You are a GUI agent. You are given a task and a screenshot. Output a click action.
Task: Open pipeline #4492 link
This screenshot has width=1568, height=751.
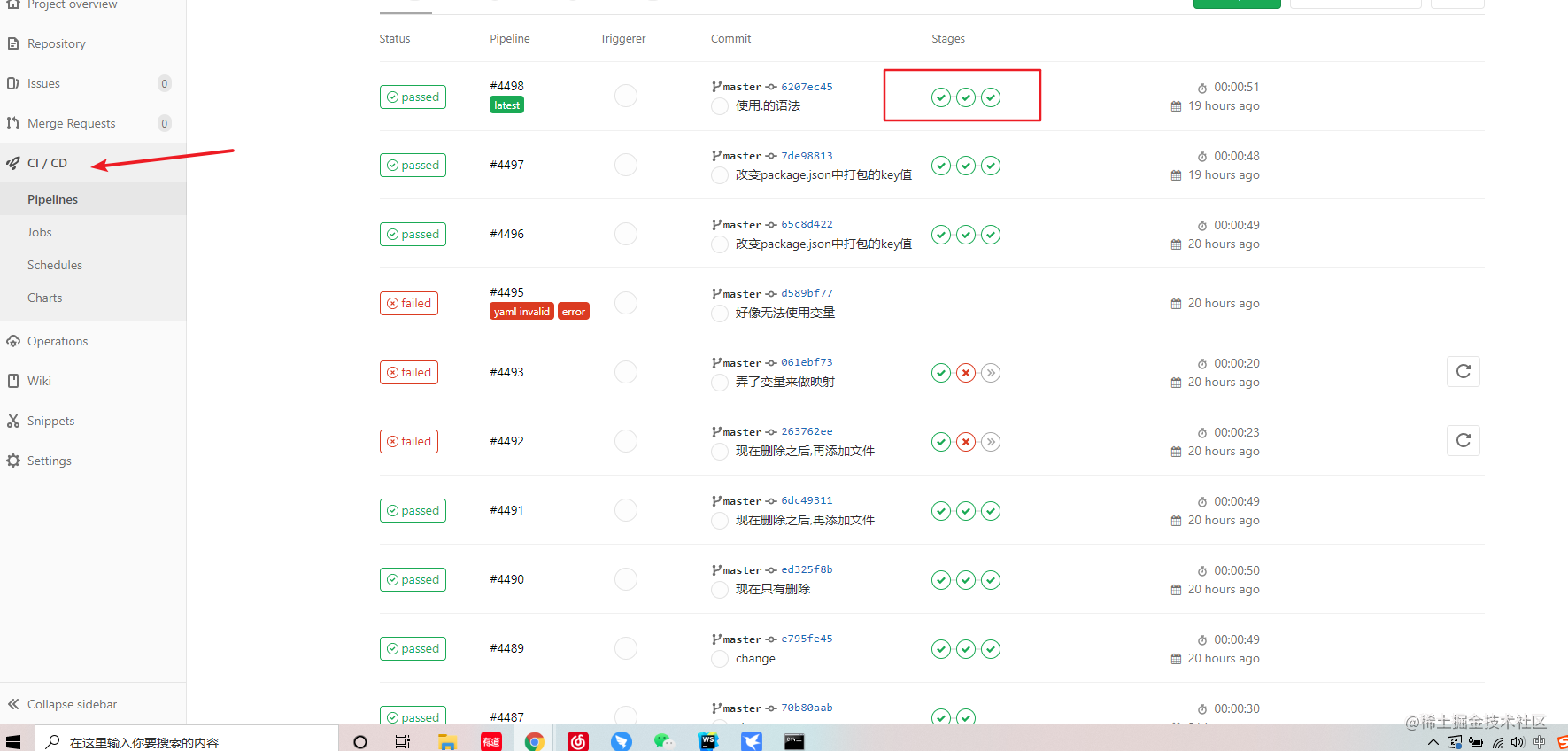[506, 441]
